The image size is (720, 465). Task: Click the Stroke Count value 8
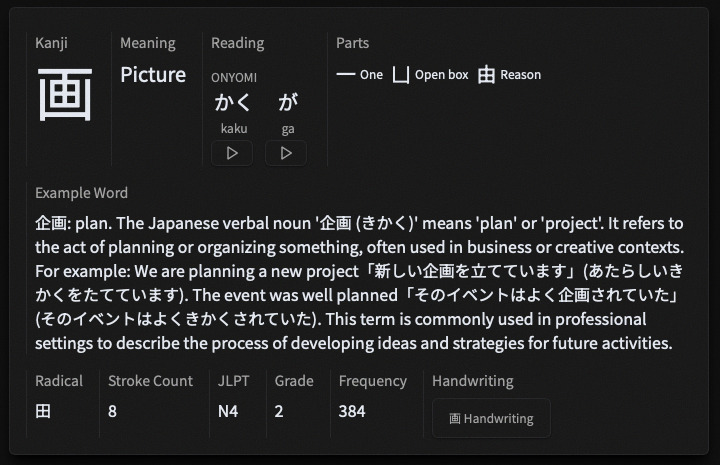coord(113,411)
